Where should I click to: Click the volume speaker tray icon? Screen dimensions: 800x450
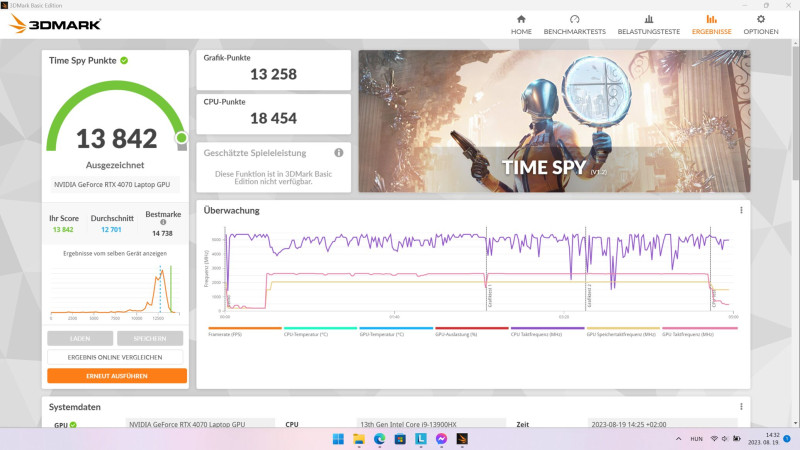click(724, 439)
